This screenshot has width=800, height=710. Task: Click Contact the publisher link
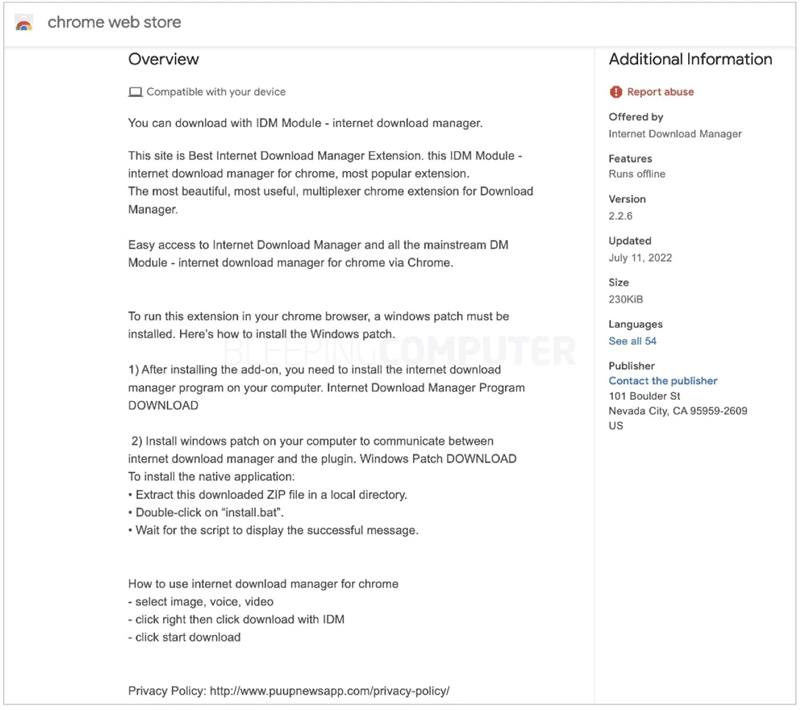(x=662, y=381)
